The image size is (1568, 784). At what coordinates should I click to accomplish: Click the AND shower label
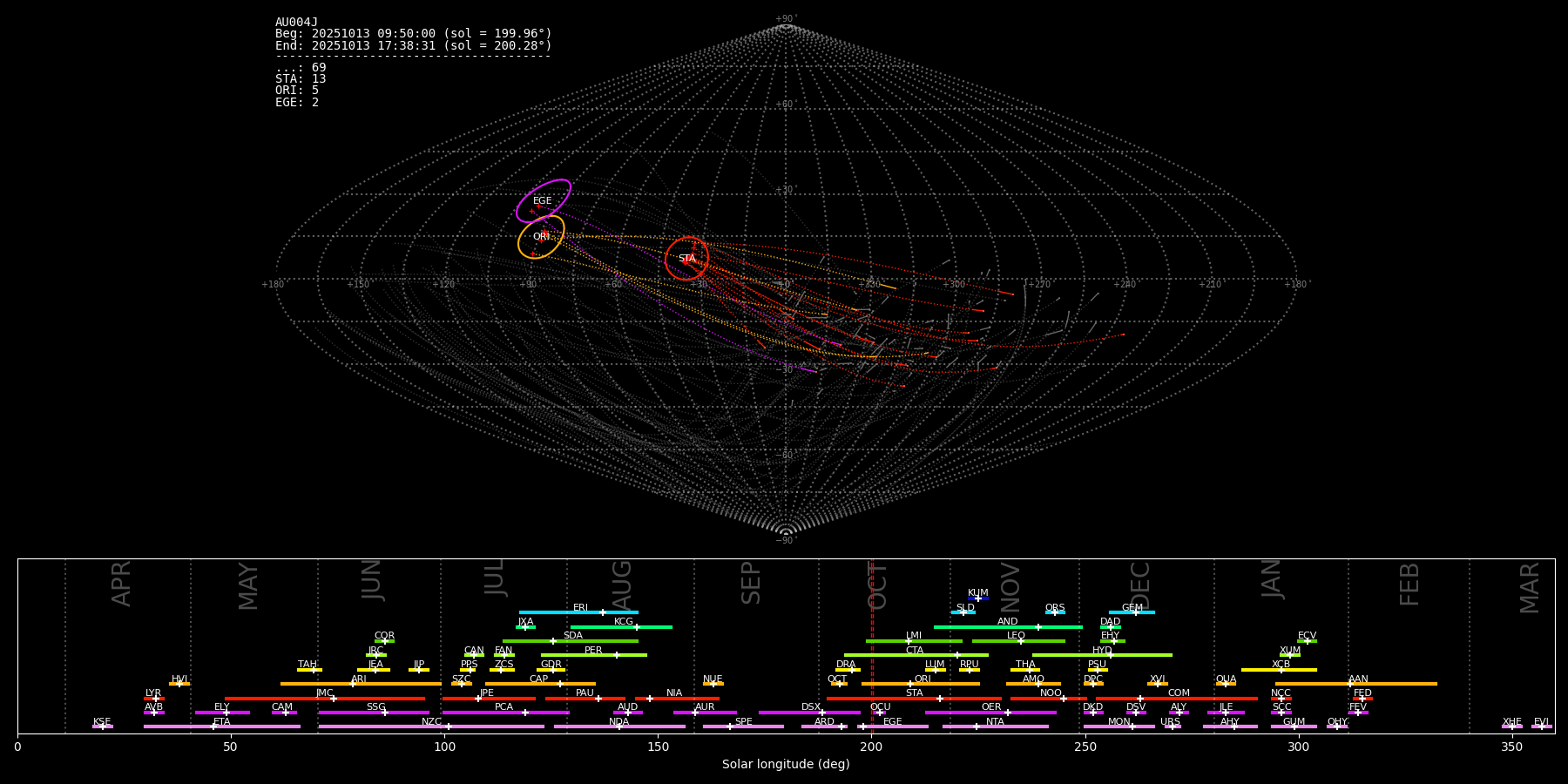click(x=1008, y=622)
